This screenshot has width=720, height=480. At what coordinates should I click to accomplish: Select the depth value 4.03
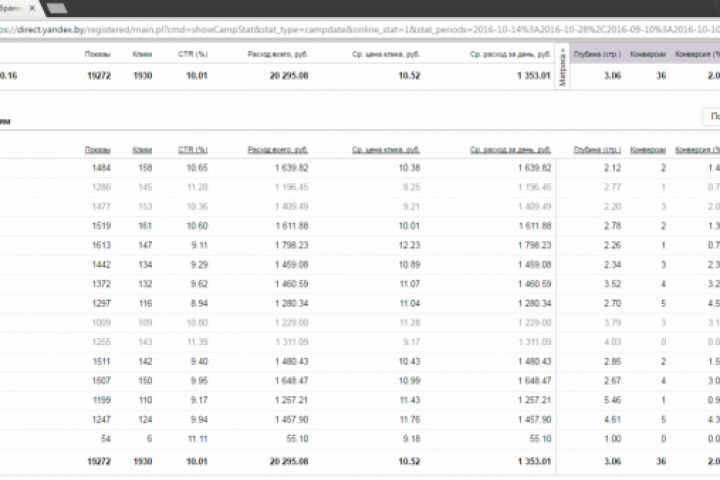[x=613, y=342]
